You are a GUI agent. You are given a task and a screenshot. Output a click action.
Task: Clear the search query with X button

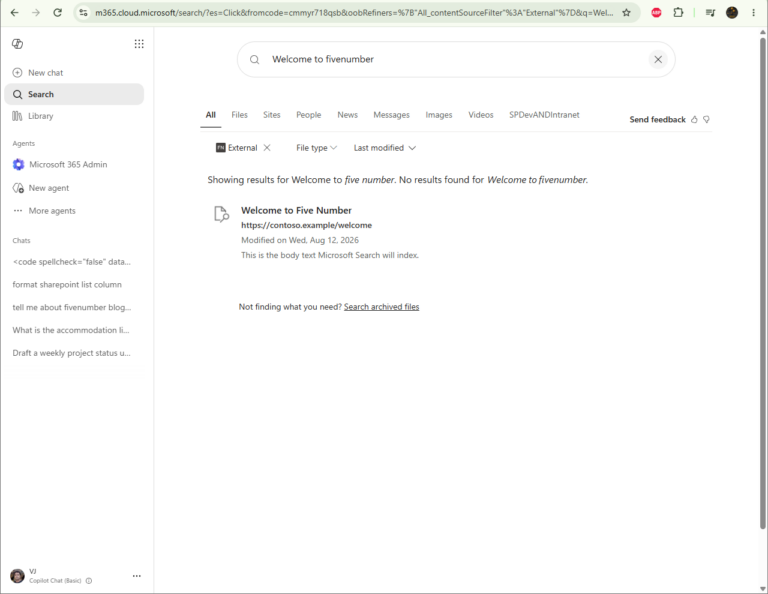click(x=658, y=59)
